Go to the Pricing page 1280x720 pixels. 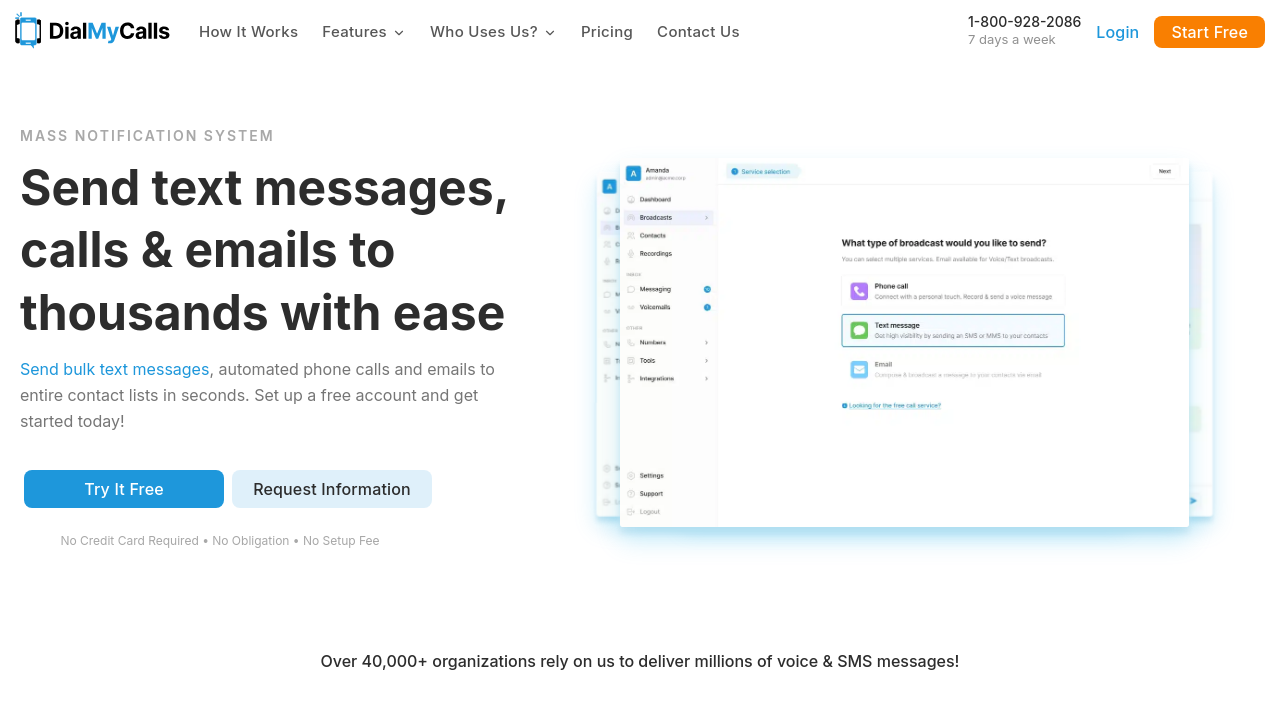pos(606,32)
